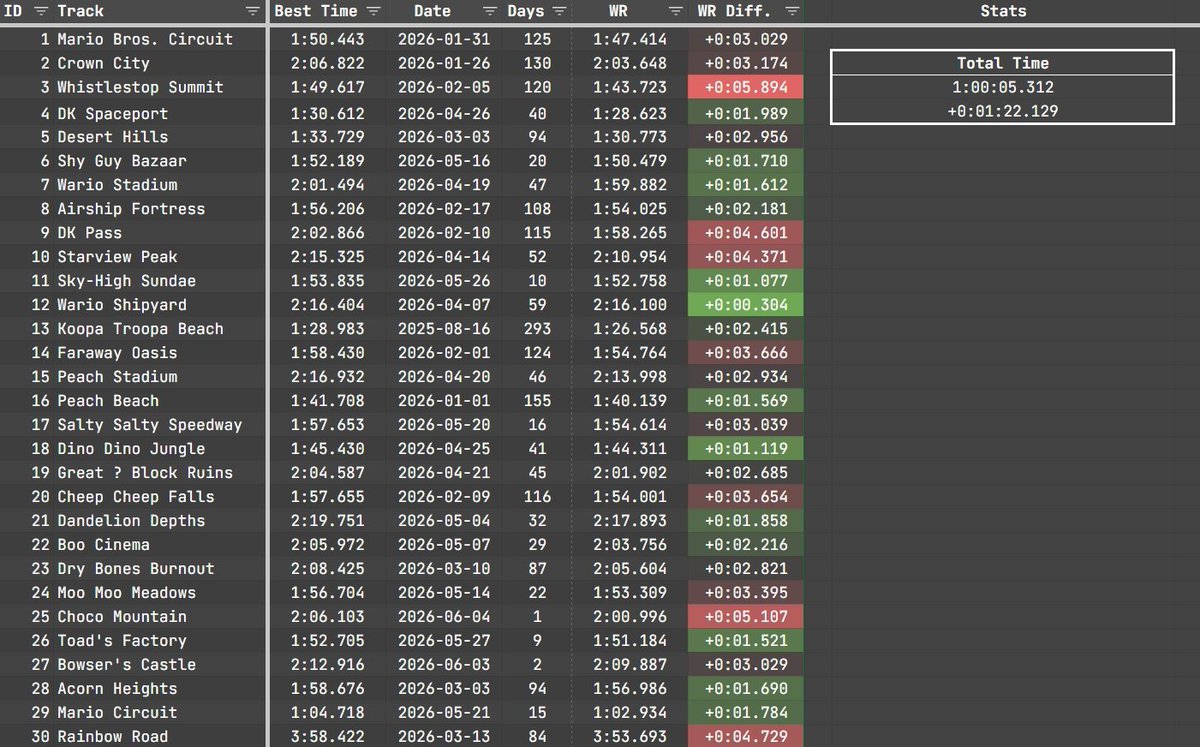The width and height of the screenshot is (1200, 747).
Task: Select the +0:03.666 WR Diff cell
Action: coord(746,353)
